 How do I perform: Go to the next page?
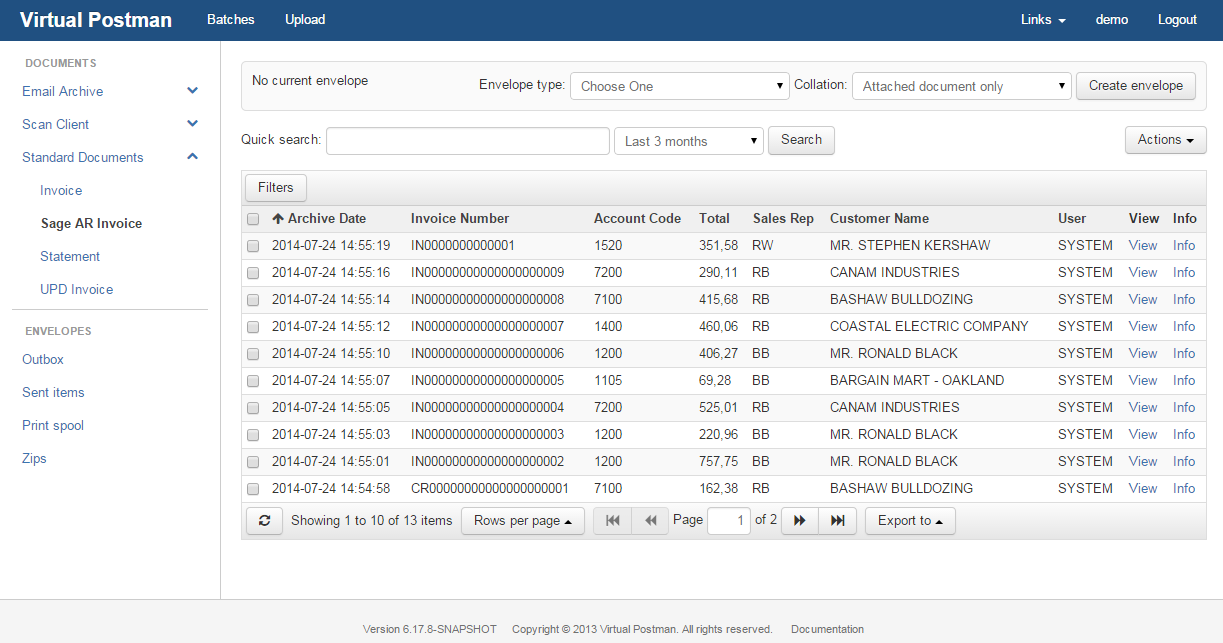(x=799, y=520)
